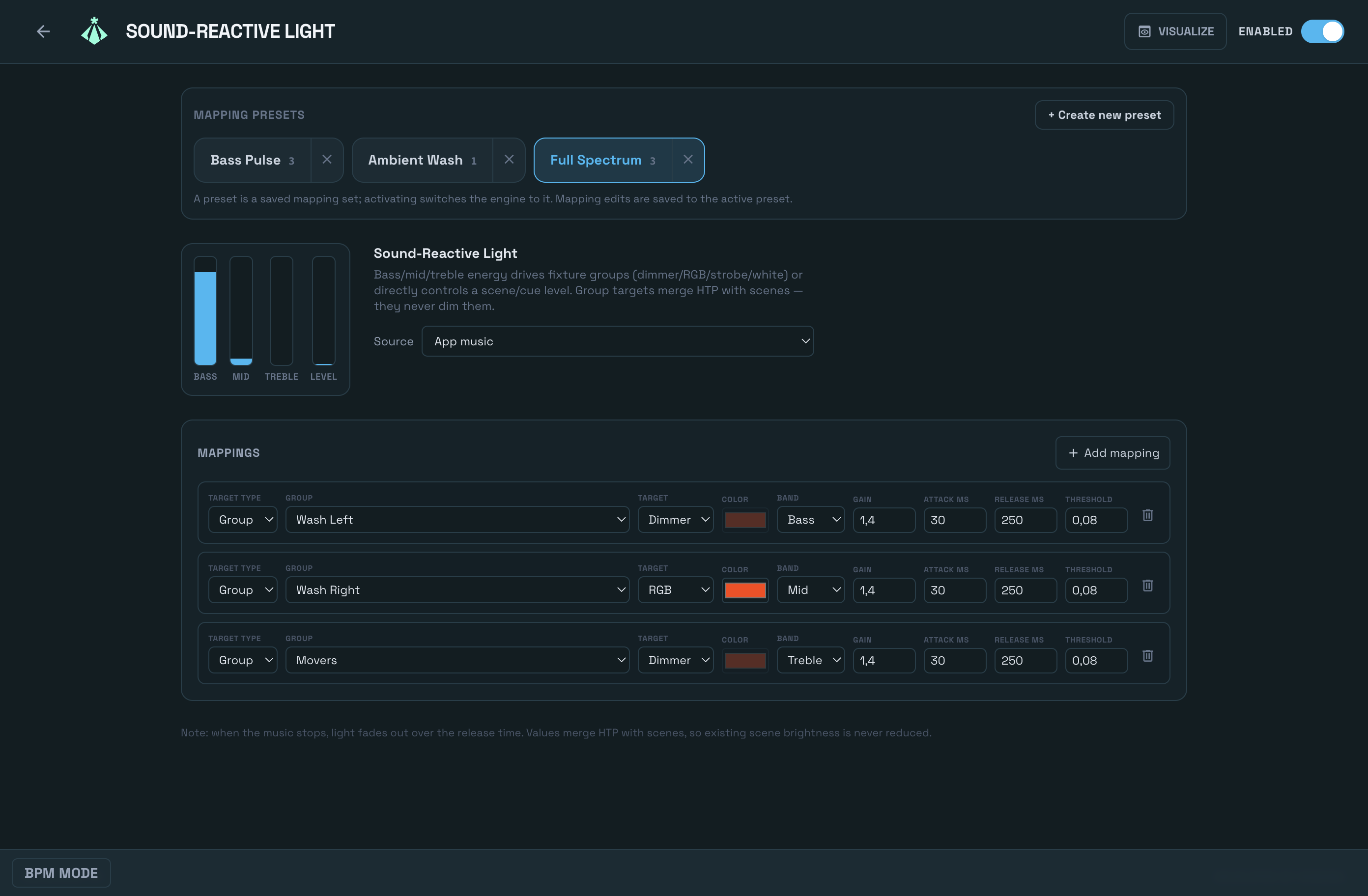
Task: Open the RGB target dropdown
Action: (675, 589)
